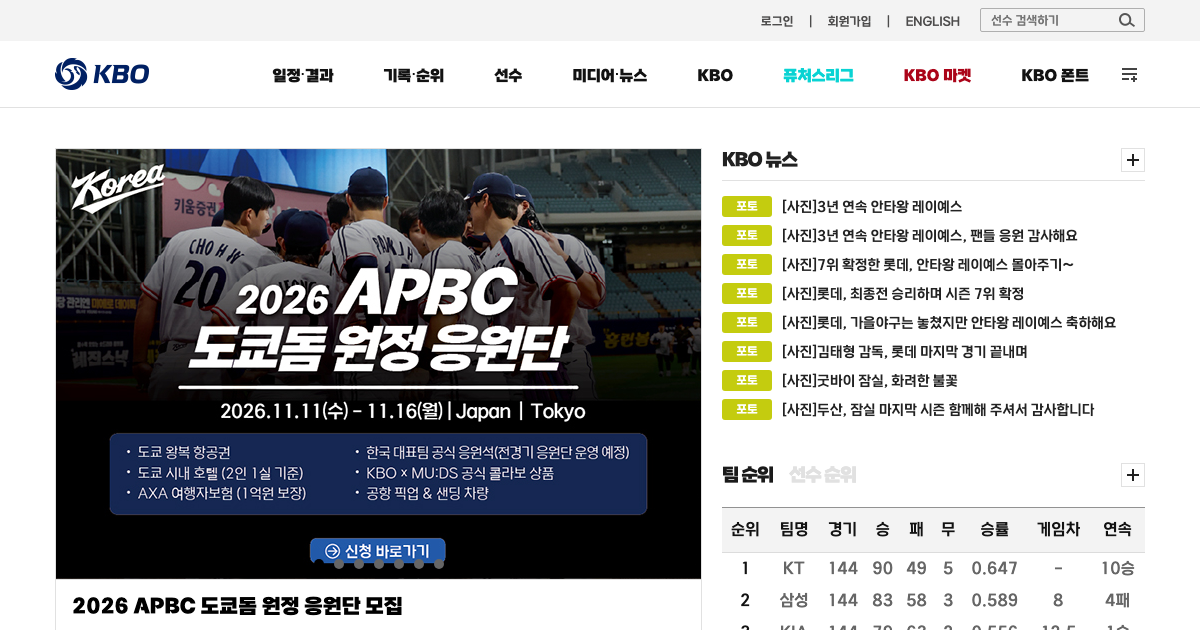The image size is (1200, 630).
Task: Open news 굿바이 잠실, 화려한 불꽃
Action: pyautogui.click(x=870, y=381)
